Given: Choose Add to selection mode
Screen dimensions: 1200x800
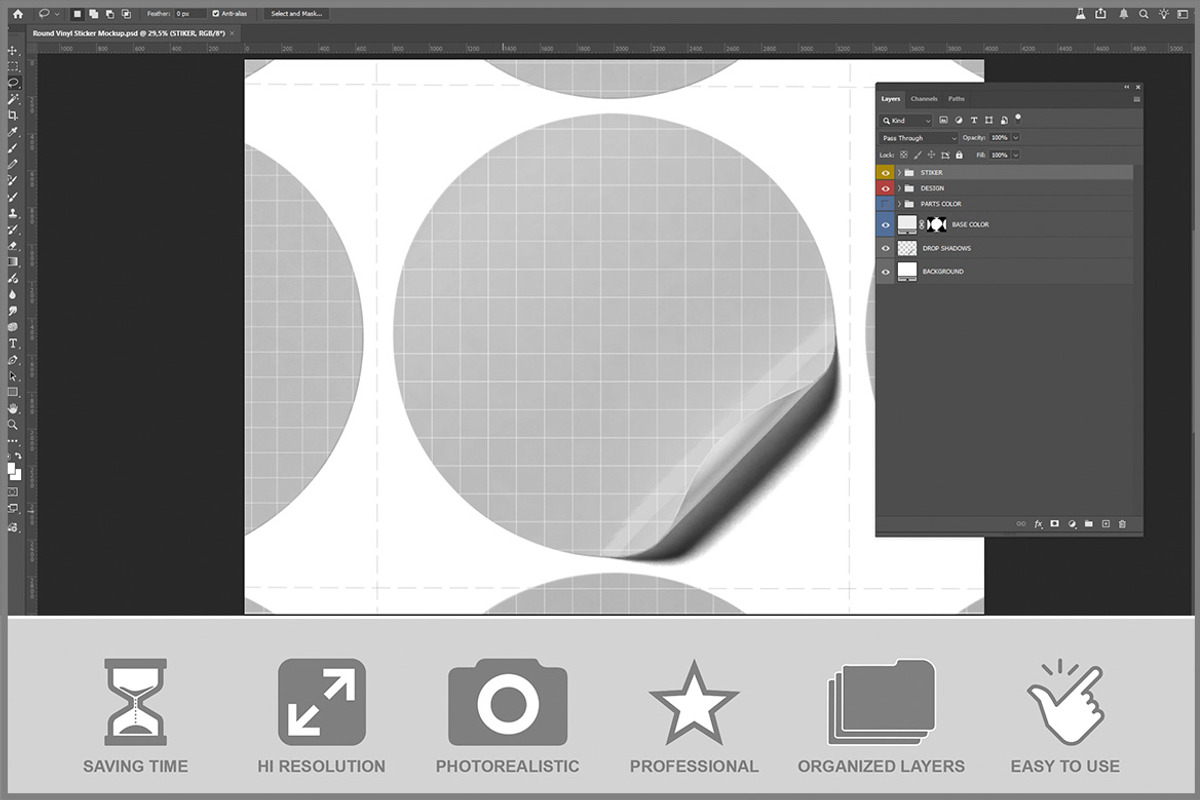Looking at the screenshot, I should [x=92, y=14].
